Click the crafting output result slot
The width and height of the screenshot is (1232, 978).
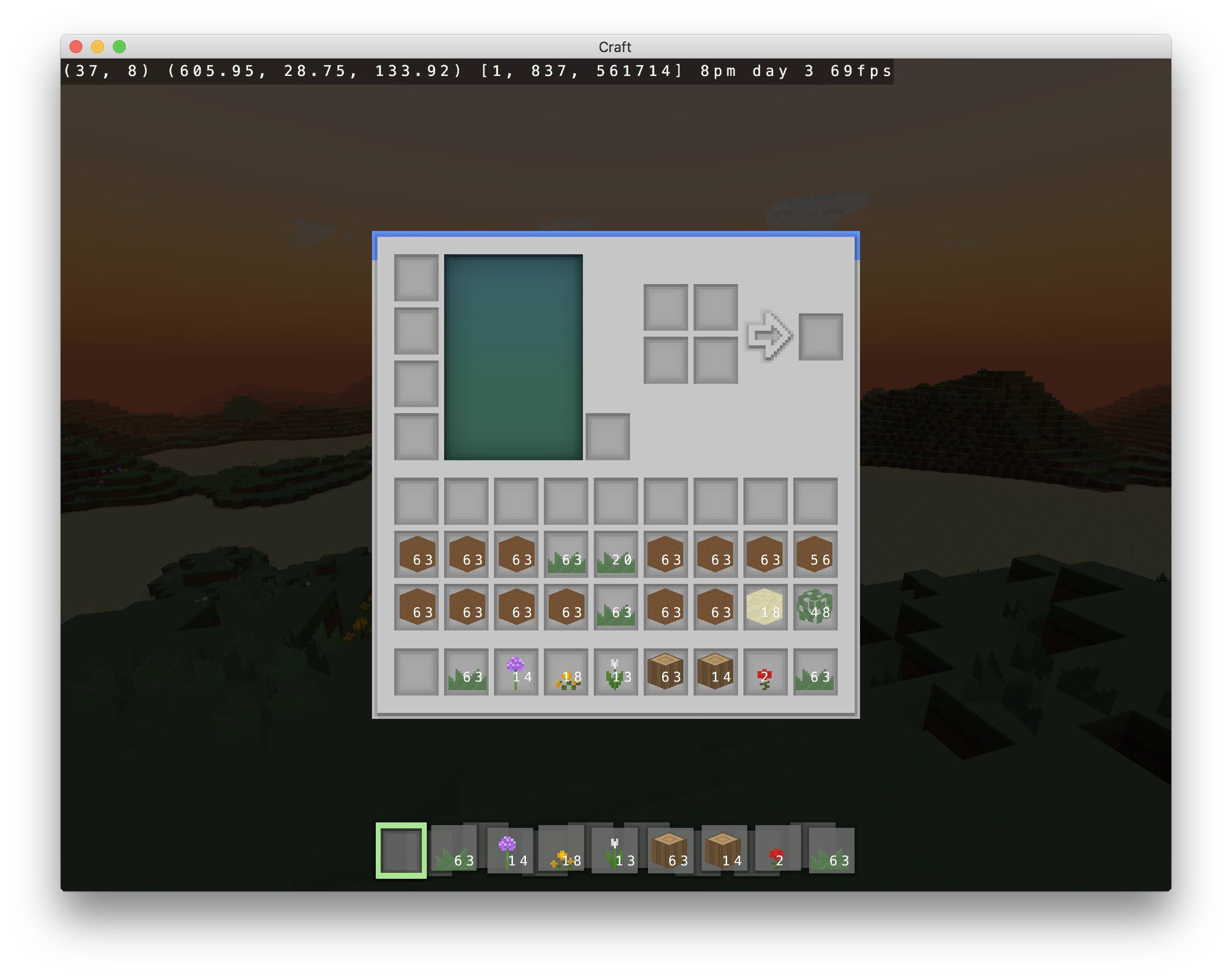pos(820,337)
